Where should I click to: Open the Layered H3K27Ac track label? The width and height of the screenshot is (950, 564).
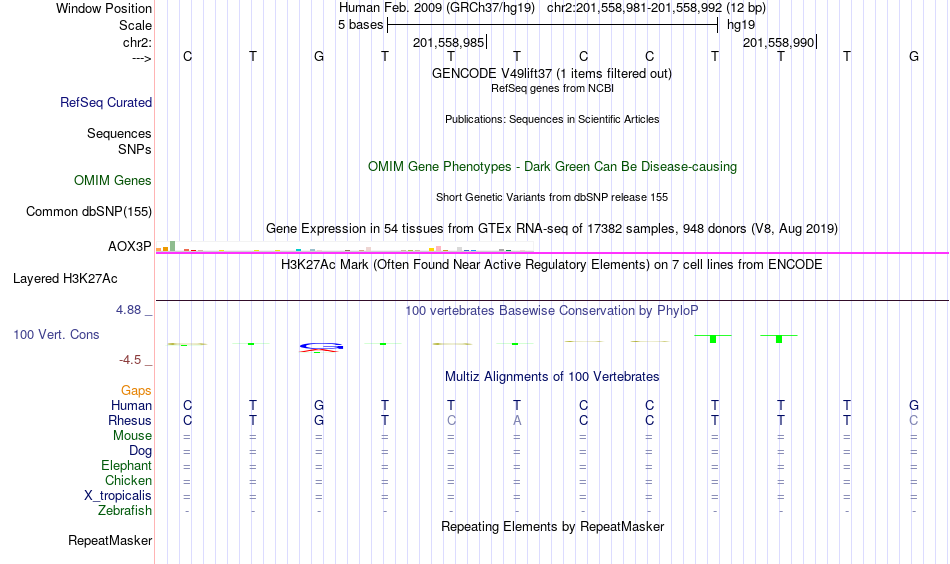(65, 279)
